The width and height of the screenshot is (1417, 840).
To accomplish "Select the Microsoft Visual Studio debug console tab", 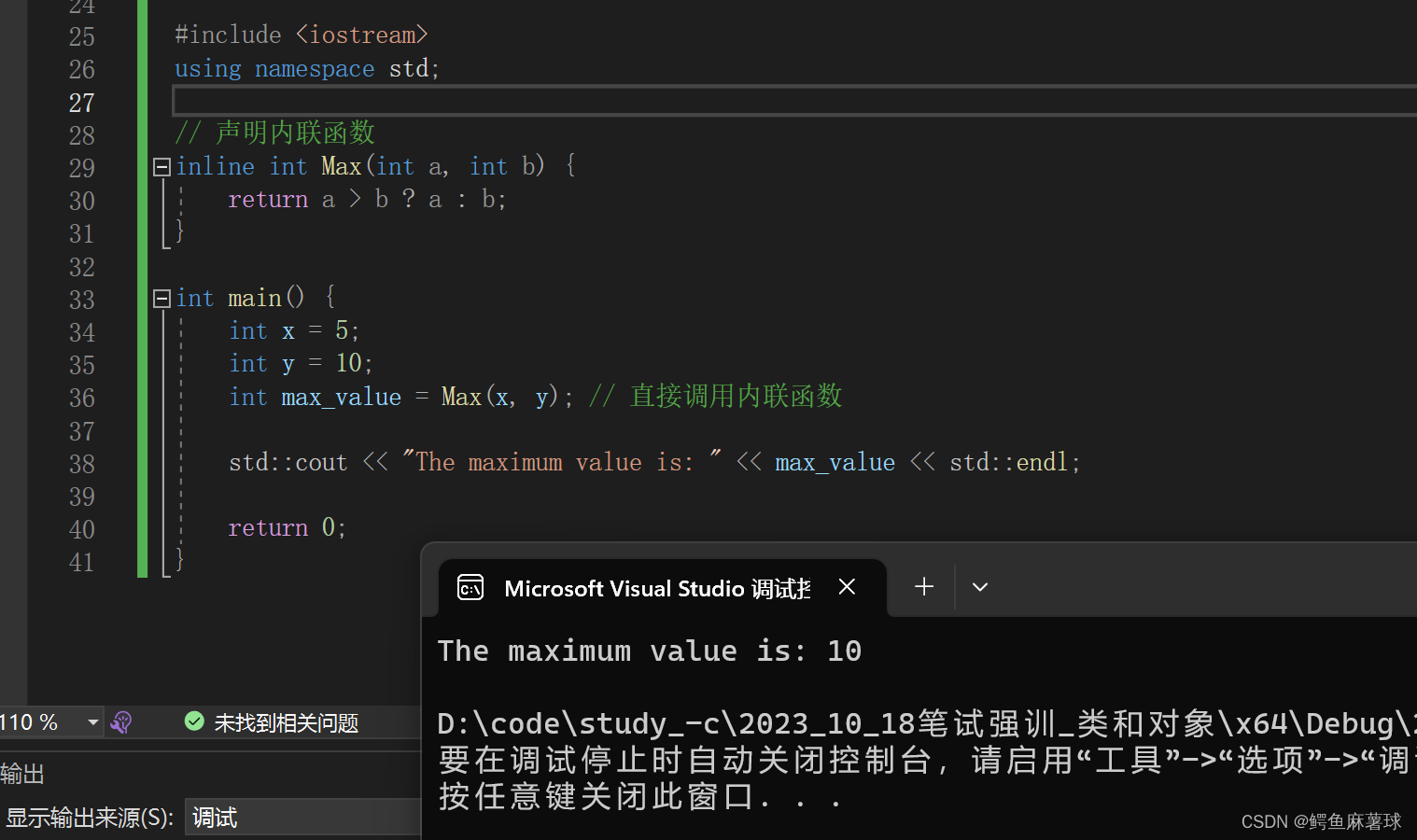I will pyautogui.click(x=663, y=588).
